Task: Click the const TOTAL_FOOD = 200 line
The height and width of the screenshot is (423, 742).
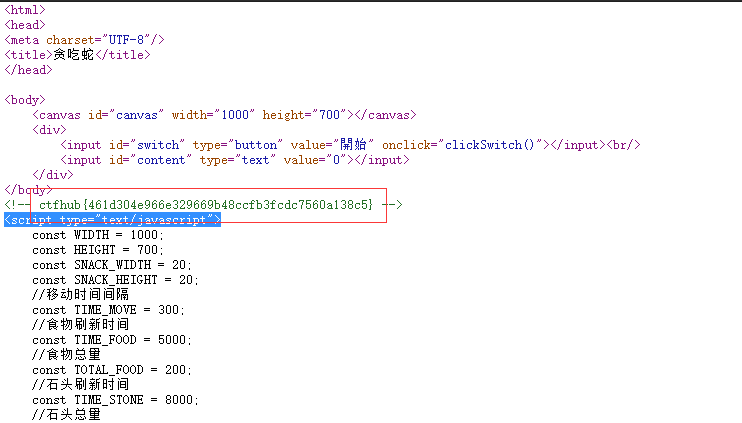Action: click(111, 370)
